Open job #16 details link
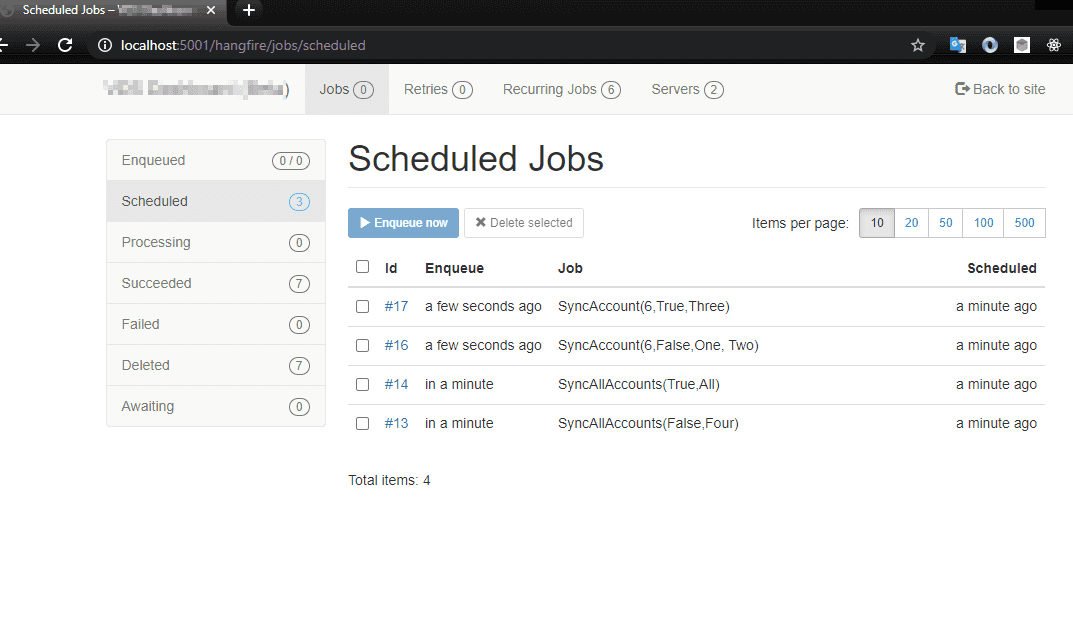Image resolution: width=1073 pixels, height=639 pixels. pos(396,345)
